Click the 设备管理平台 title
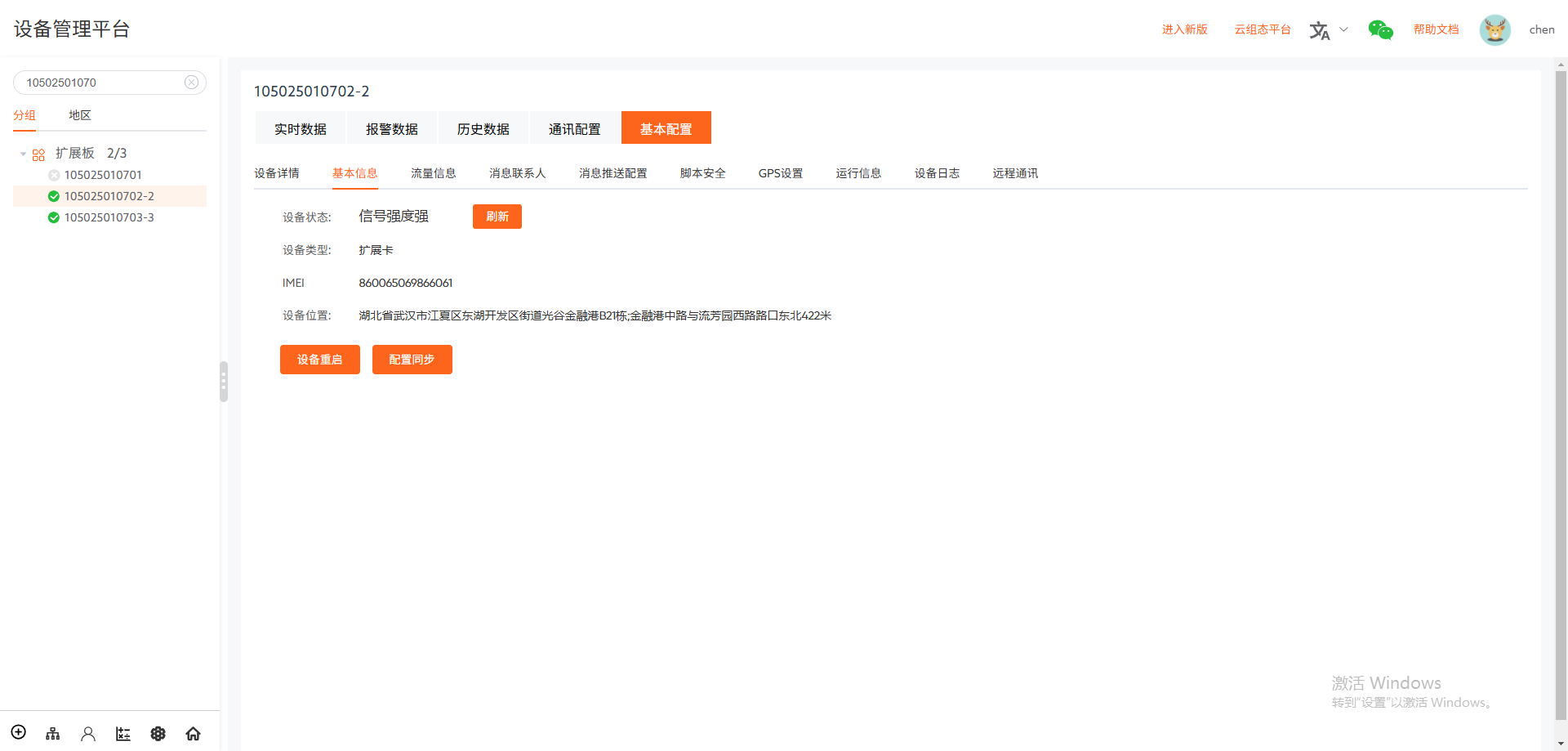 point(72,29)
